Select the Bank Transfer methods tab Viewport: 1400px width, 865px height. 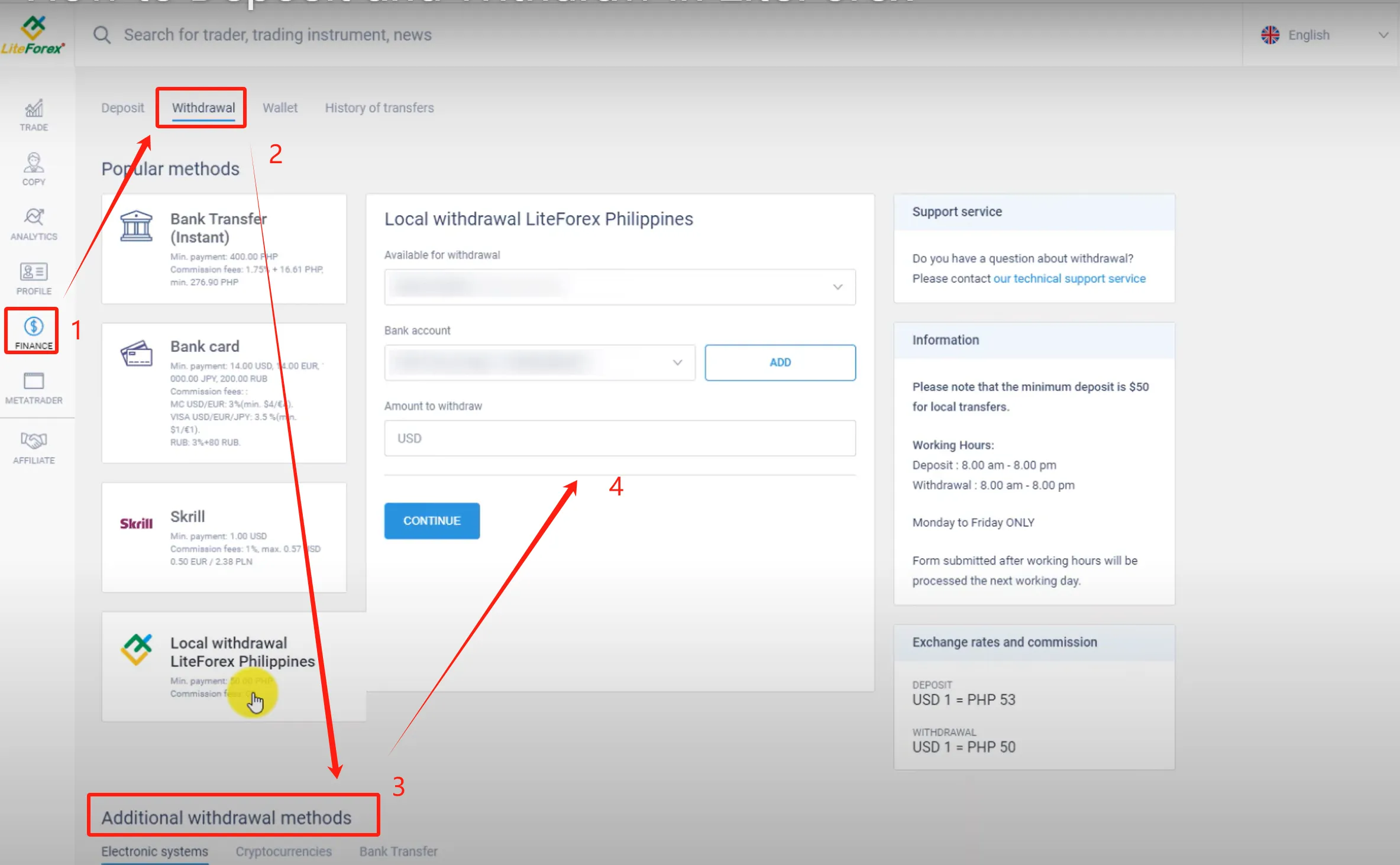[399, 851]
